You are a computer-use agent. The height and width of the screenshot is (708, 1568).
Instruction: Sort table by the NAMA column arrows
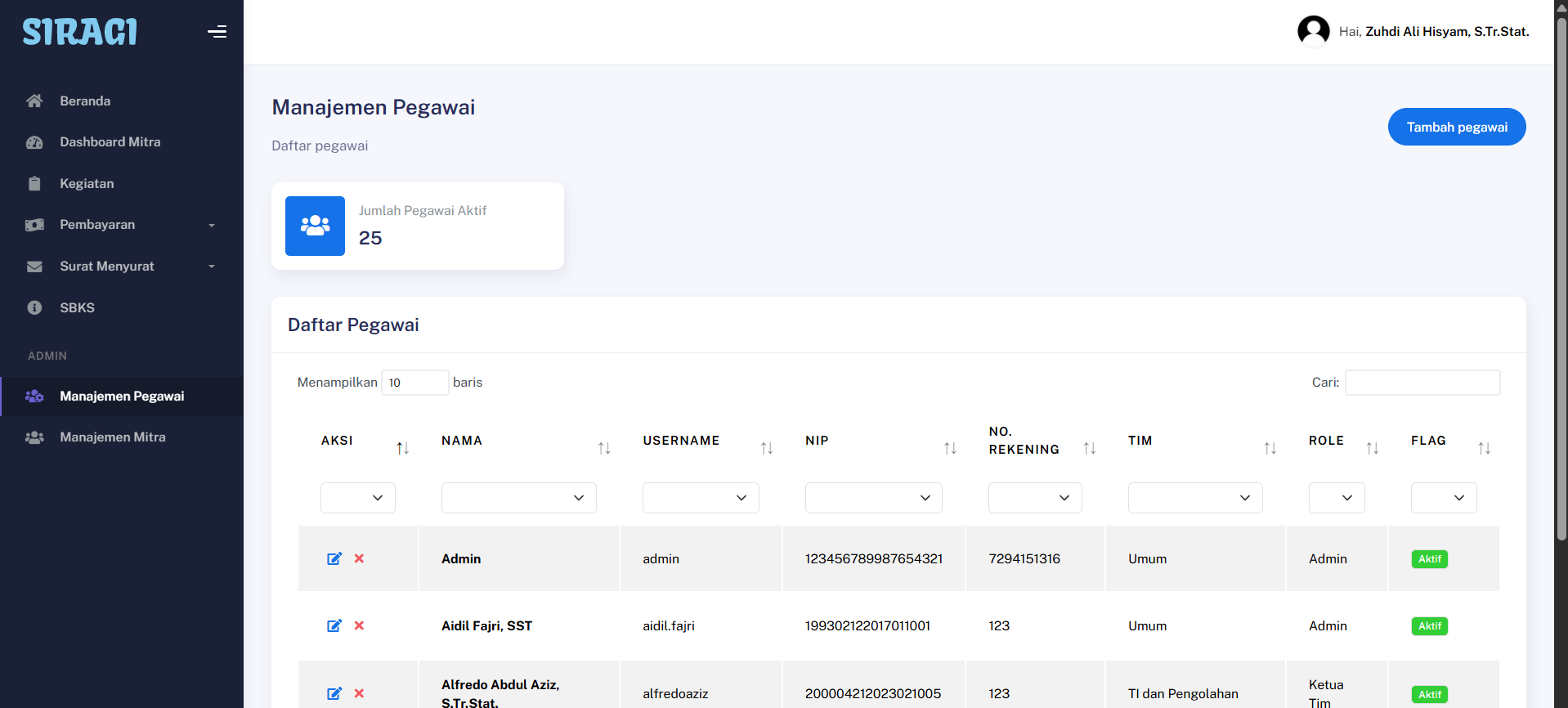[604, 448]
